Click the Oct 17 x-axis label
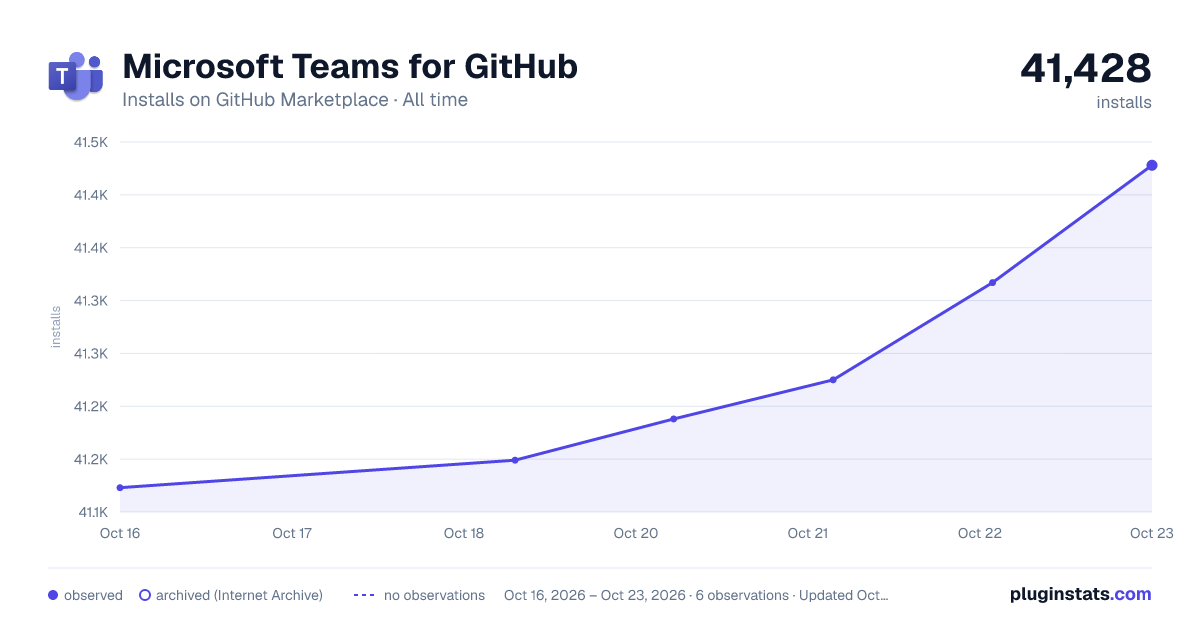 [292, 533]
